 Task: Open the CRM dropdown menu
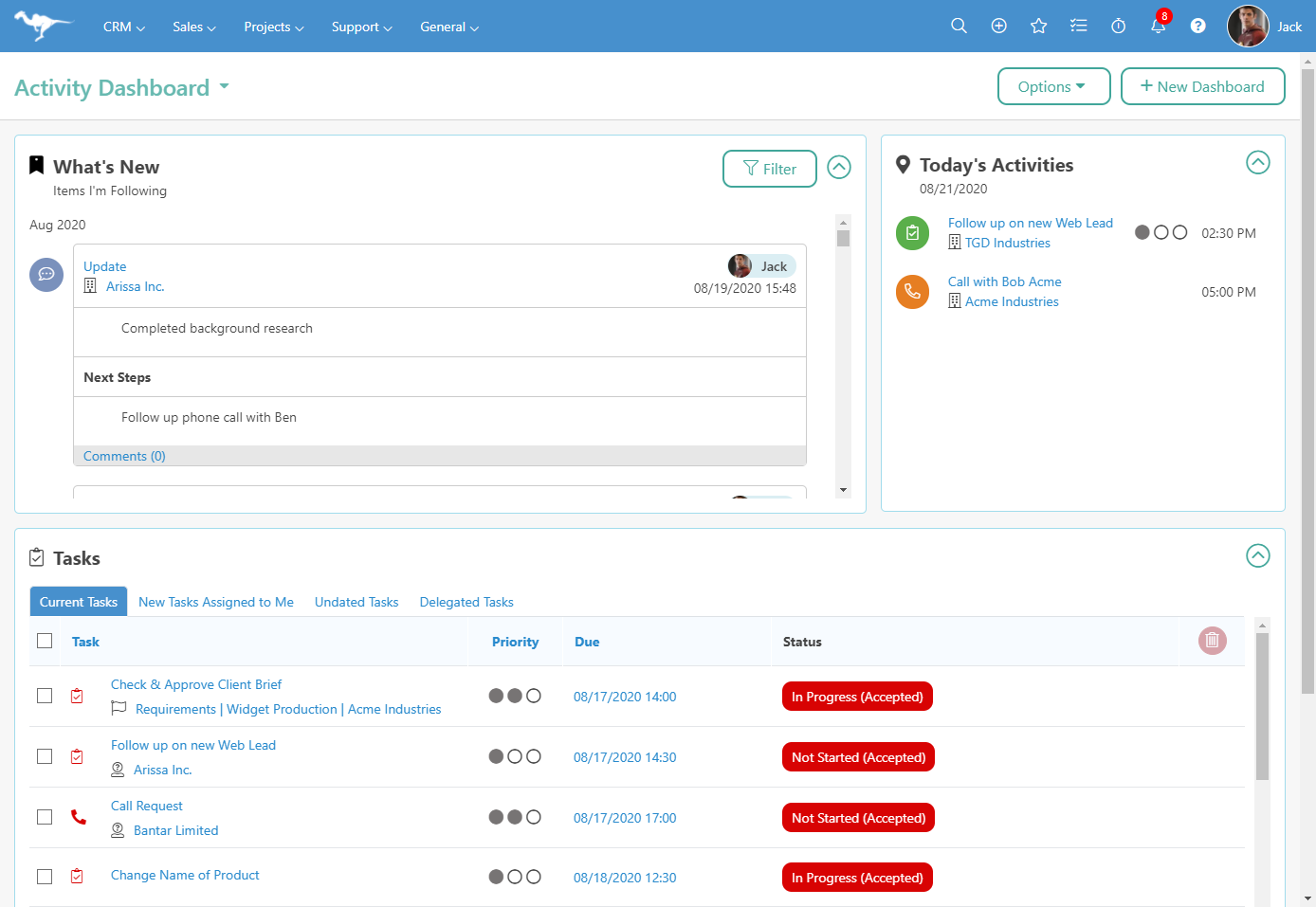tap(123, 27)
